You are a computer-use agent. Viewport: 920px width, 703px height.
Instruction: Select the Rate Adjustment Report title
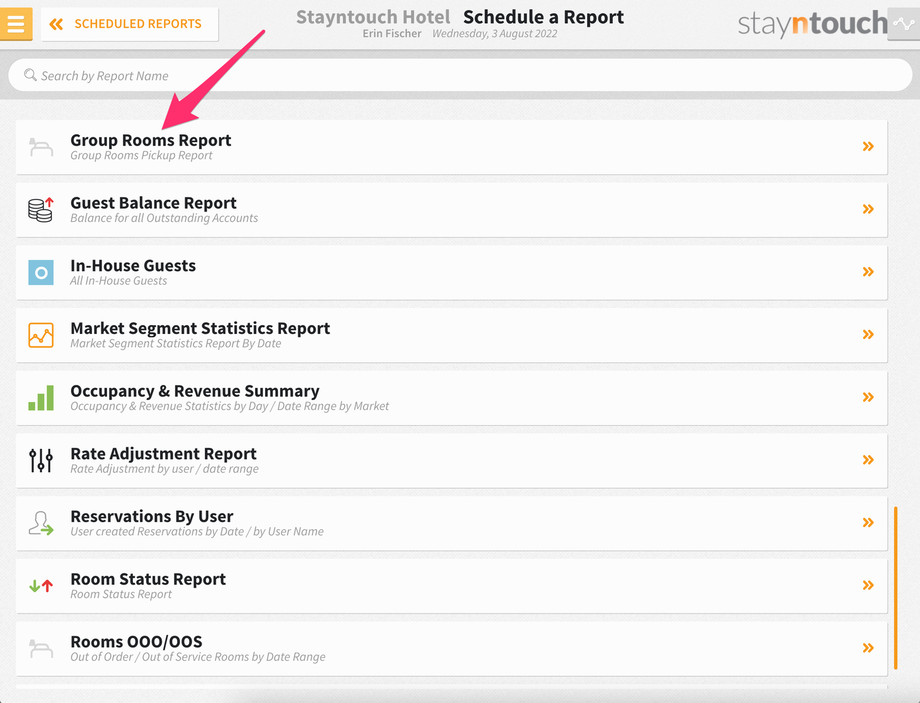[x=163, y=454]
